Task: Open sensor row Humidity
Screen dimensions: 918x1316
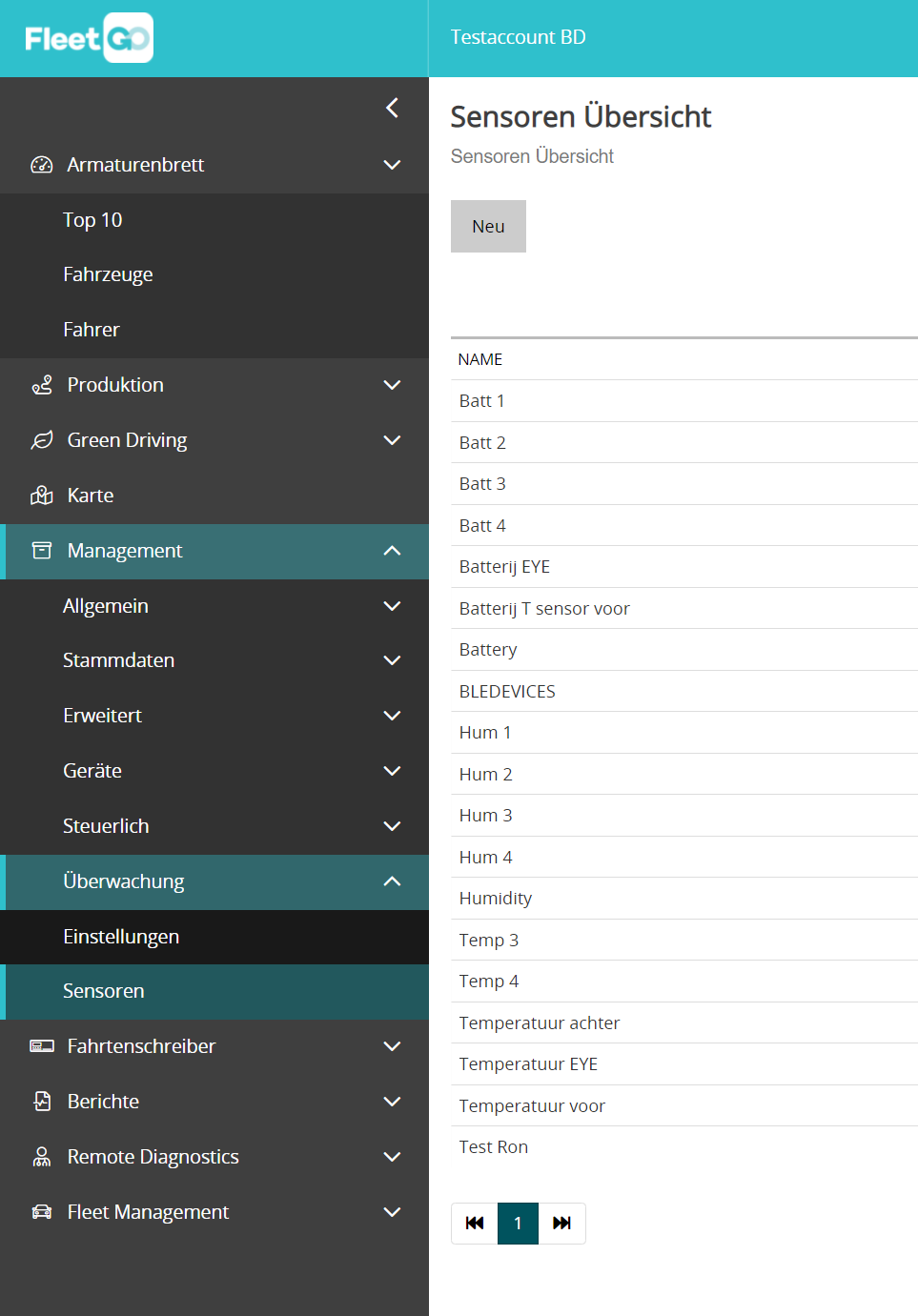Action: (x=684, y=899)
